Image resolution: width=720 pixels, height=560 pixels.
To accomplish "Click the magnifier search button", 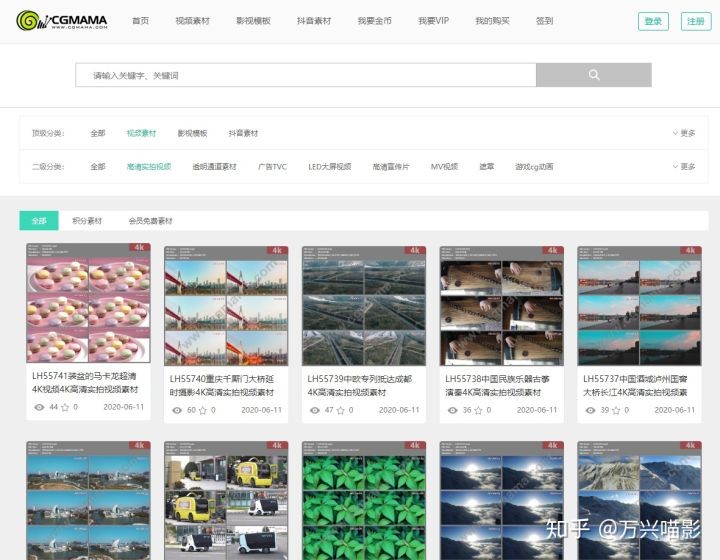I will pyautogui.click(x=593, y=75).
